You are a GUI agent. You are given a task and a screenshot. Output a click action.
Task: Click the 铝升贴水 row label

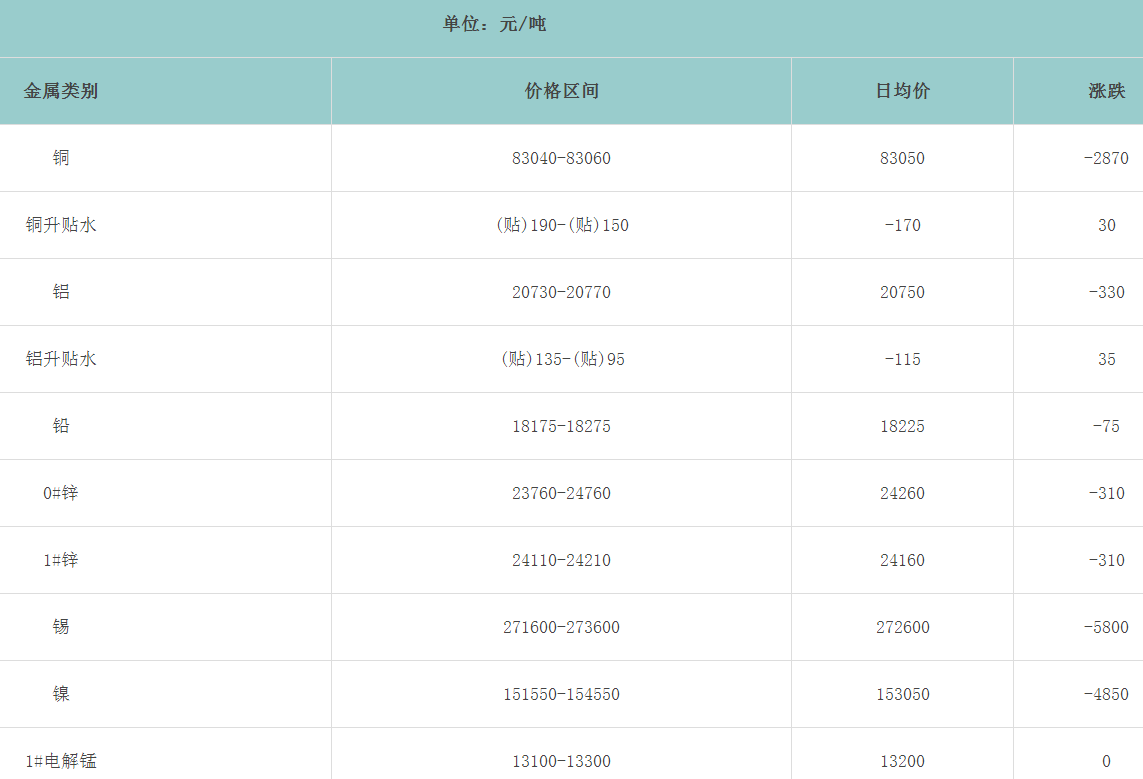(x=61, y=359)
